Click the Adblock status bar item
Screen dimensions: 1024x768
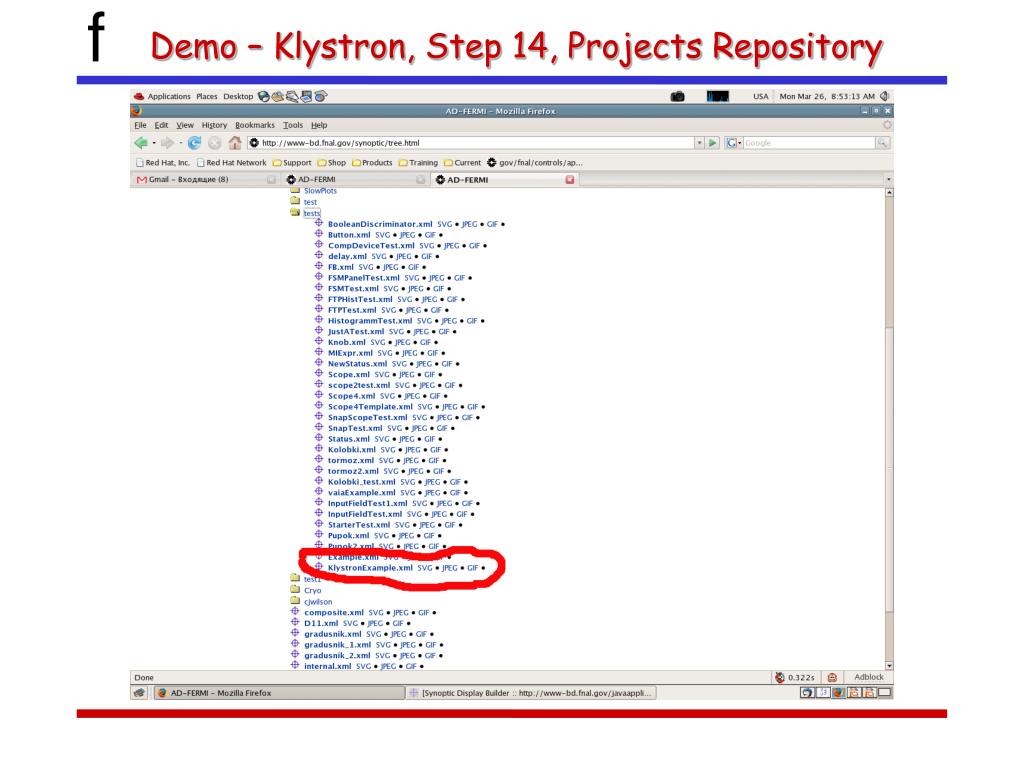tap(869, 677)
